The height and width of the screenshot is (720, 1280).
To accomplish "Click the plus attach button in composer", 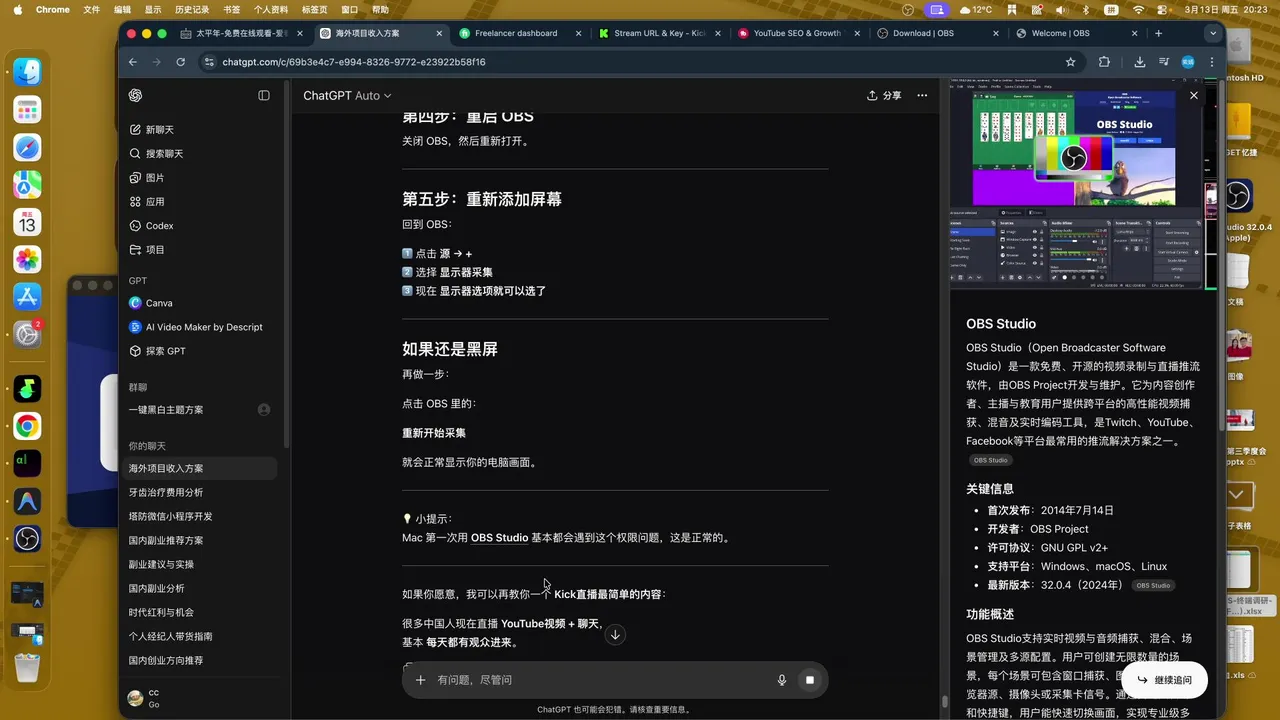I will [x=420, y=680].
